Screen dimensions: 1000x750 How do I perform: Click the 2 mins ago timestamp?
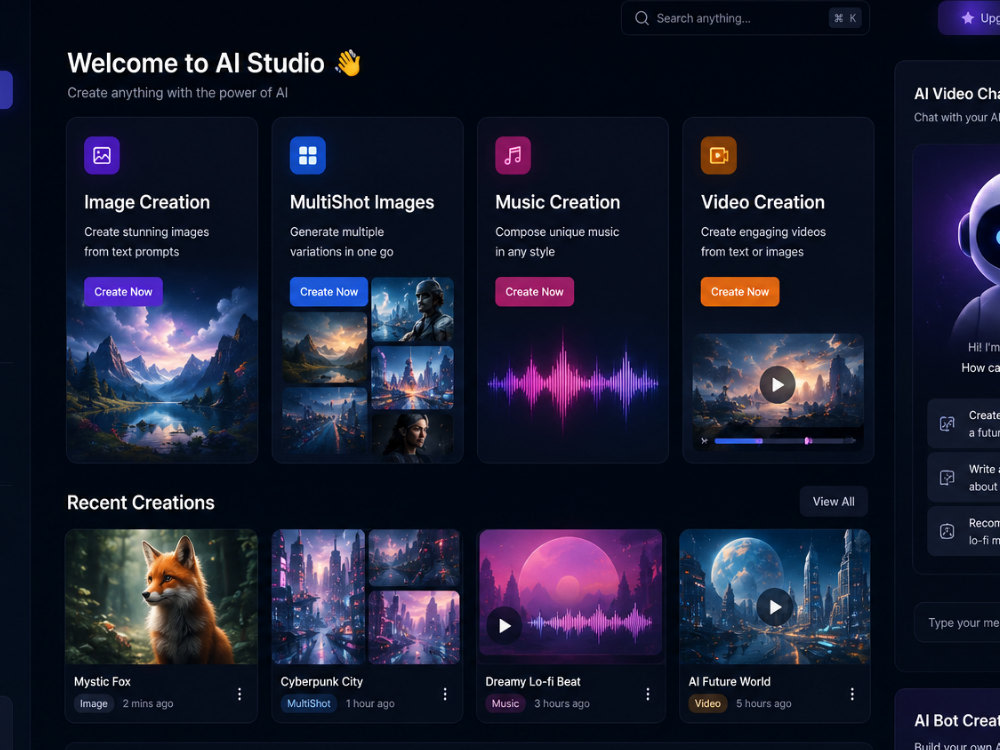148,703
